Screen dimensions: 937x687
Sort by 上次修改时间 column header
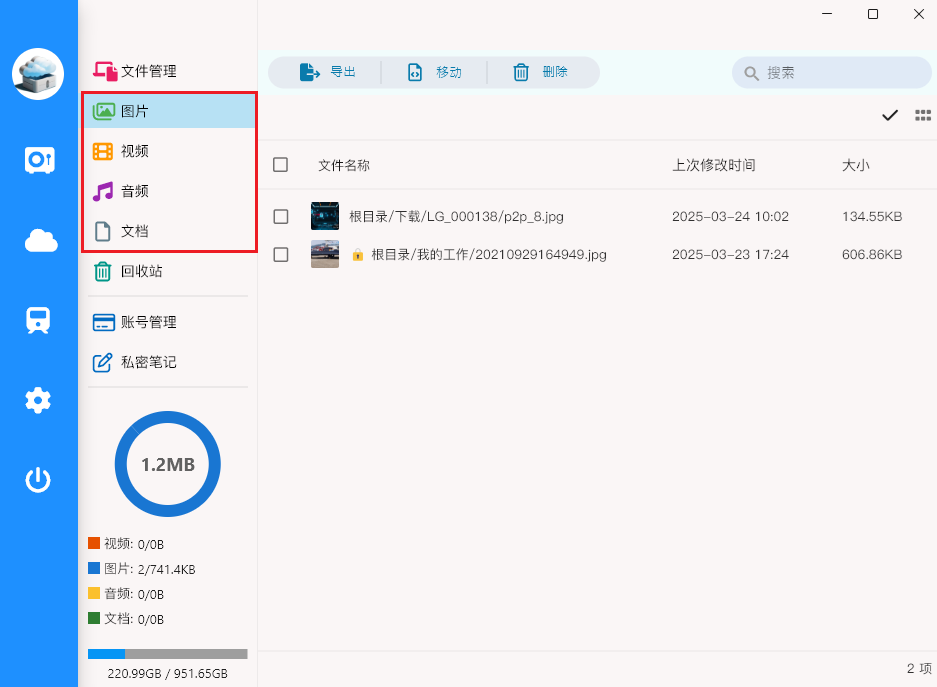click(714, 165)
